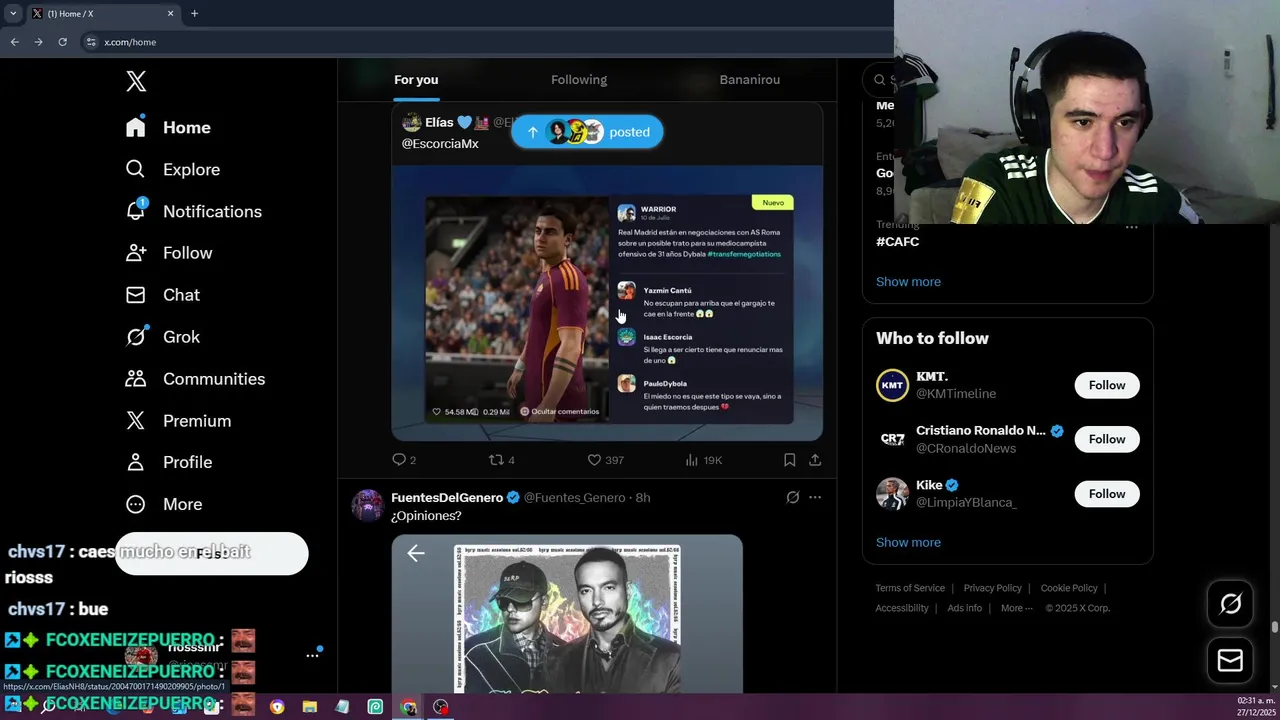This screenshot has width=1280, height=720.
Task: View the 19K post analytics
Action: pyautogui.click(x=703, y=460)
